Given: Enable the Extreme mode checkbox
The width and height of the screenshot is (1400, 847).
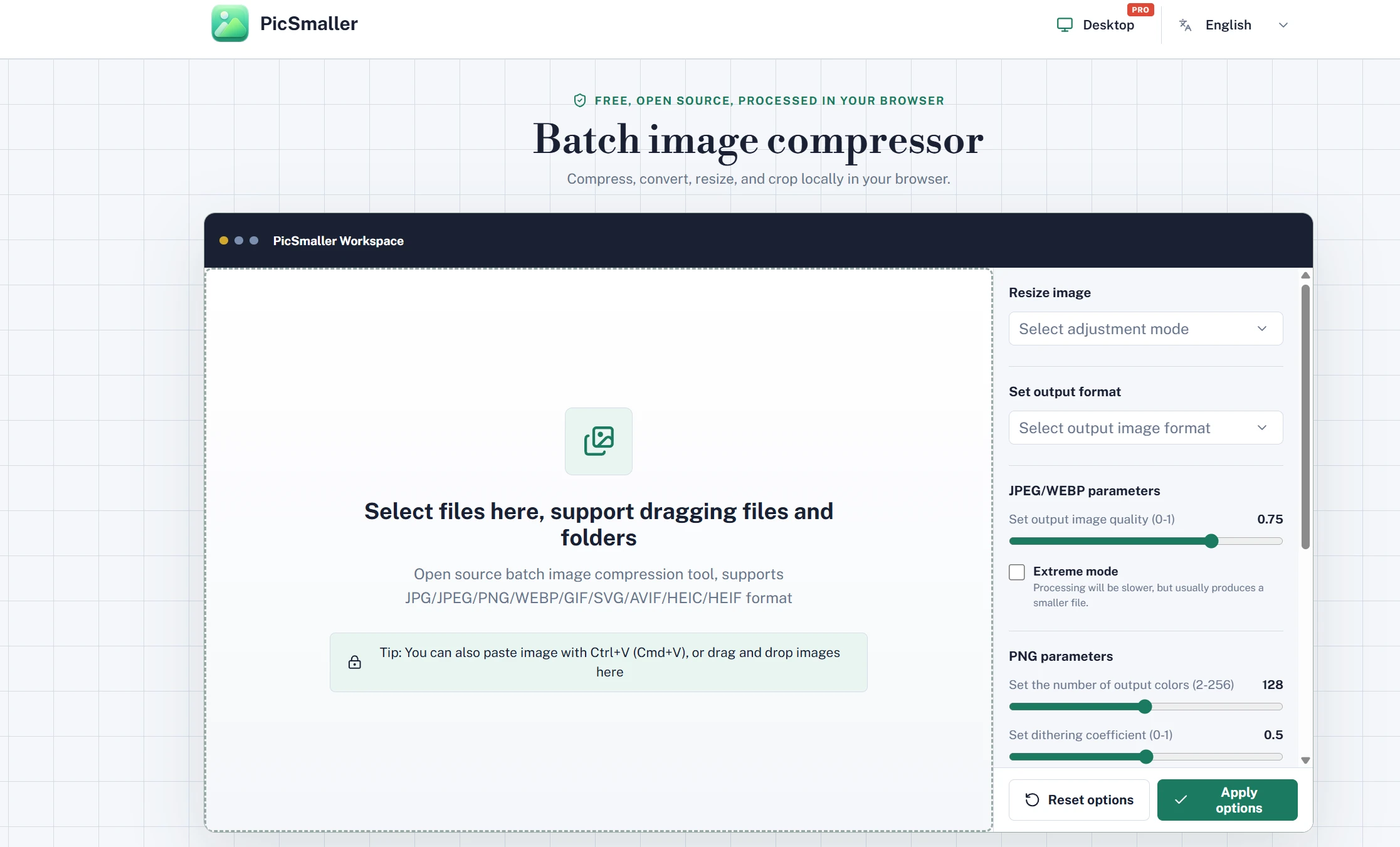Looking at the screenshot, I should tap(1017, 572).
